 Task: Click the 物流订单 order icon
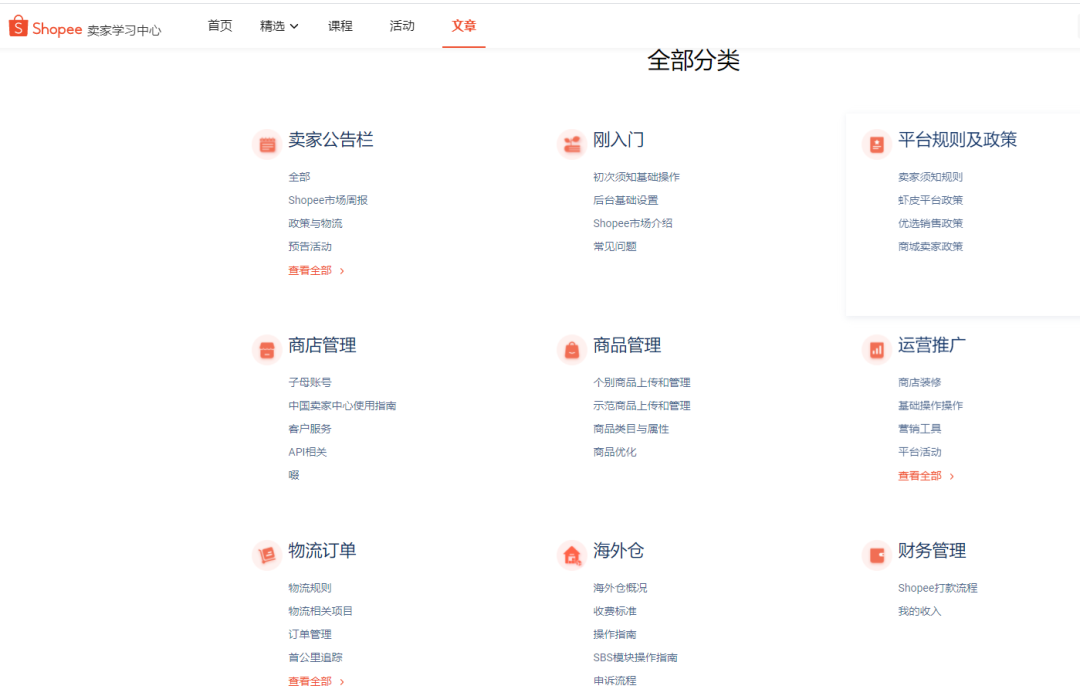pos(267,555)
